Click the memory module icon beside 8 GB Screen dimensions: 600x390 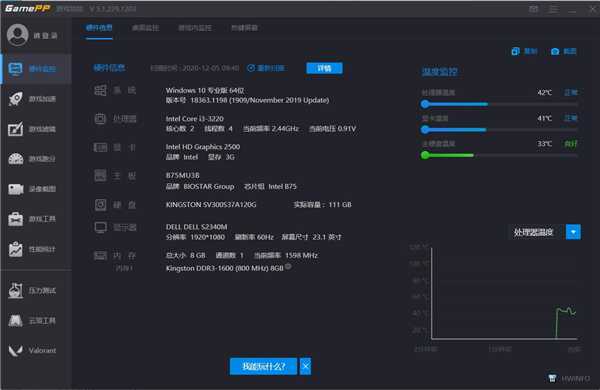click(x=100, y=255)
